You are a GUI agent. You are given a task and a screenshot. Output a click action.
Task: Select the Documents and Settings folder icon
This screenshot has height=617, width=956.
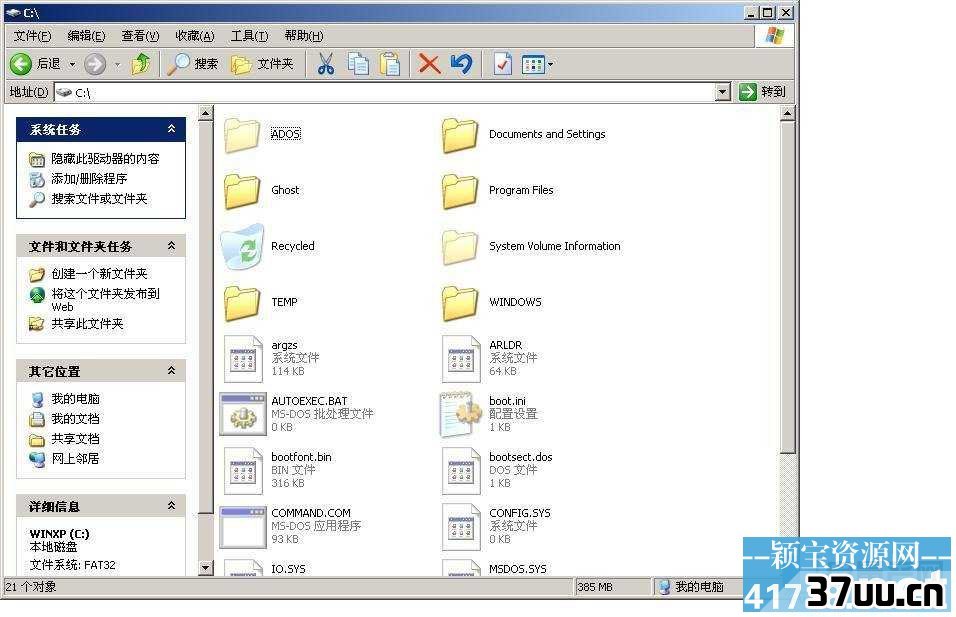tap(460, 134)
